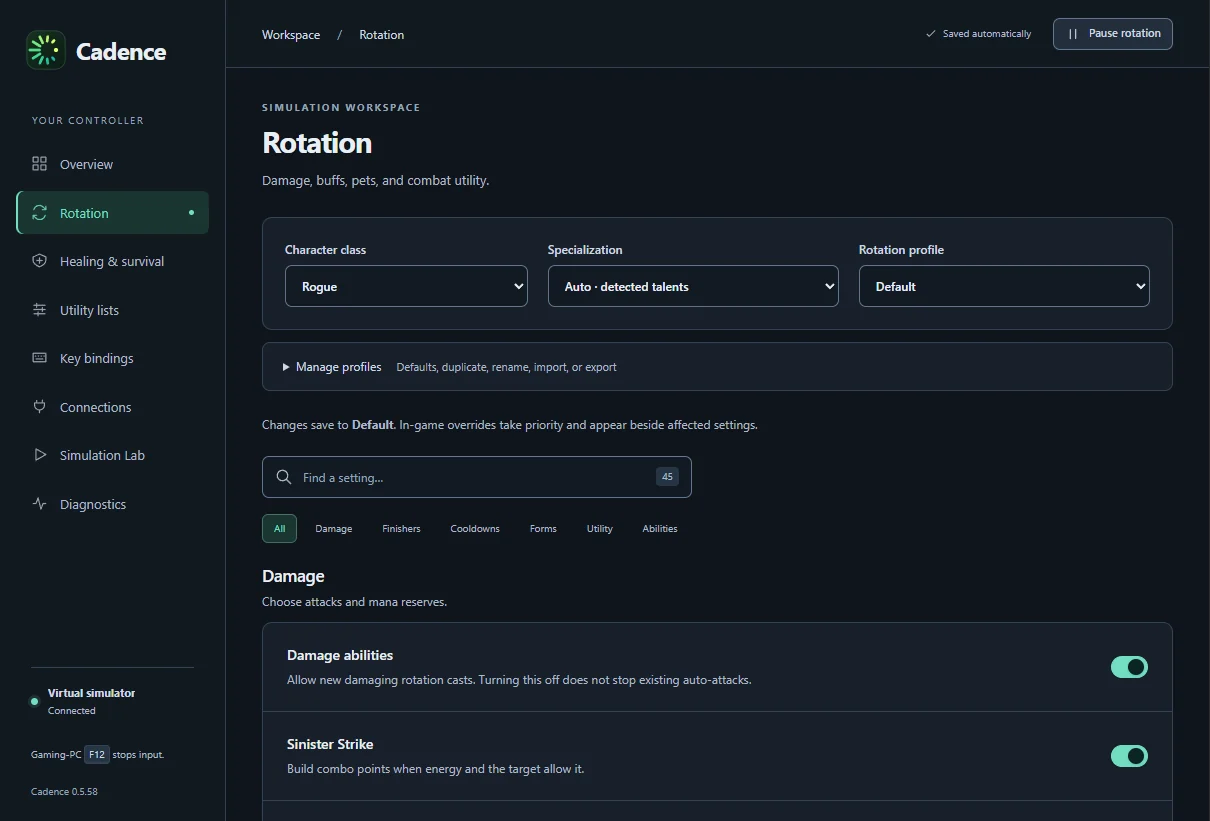Click the Cadence 0.5.58 version text
The height and width of the screenshot is (821, 1210).
pos(64,792)
